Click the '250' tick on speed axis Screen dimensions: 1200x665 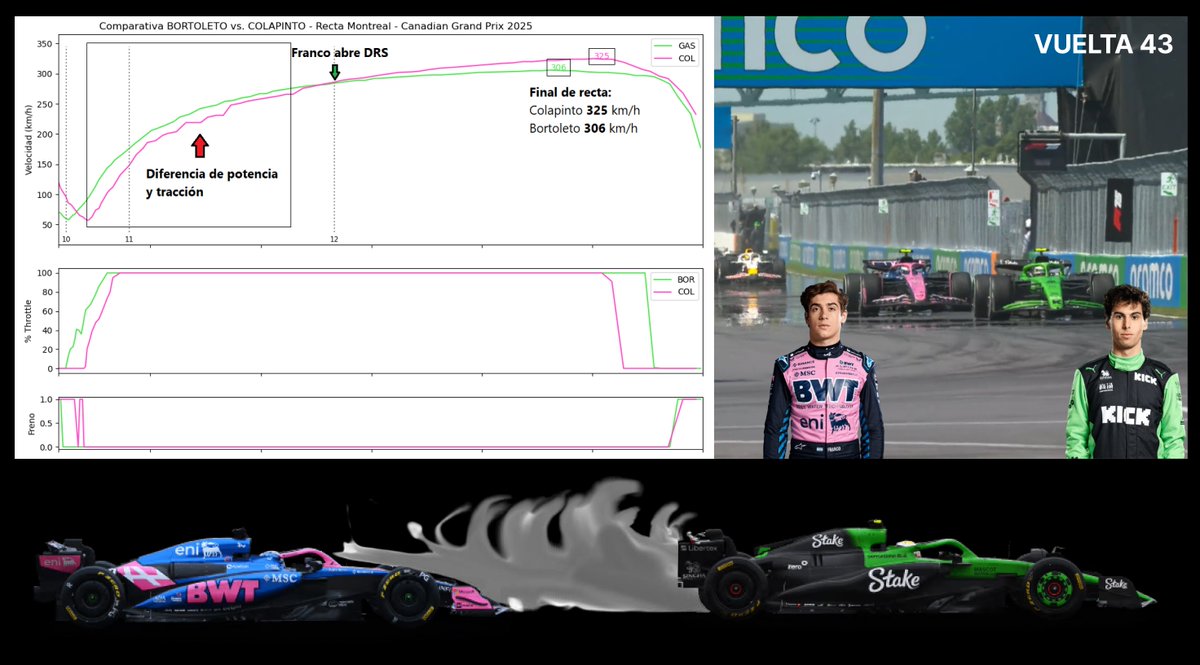pos(44,105)
